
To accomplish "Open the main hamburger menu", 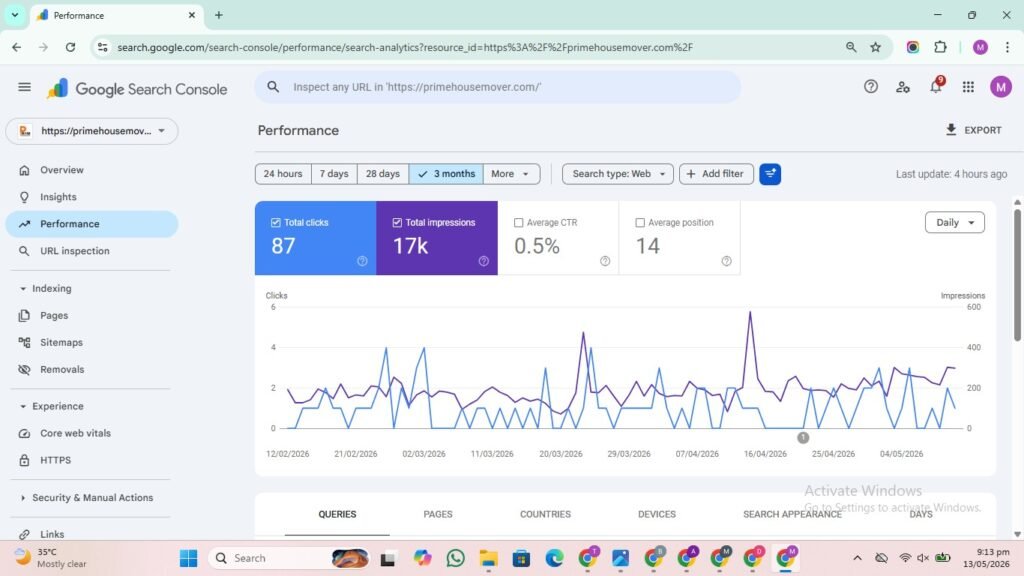I will (24, 87).
